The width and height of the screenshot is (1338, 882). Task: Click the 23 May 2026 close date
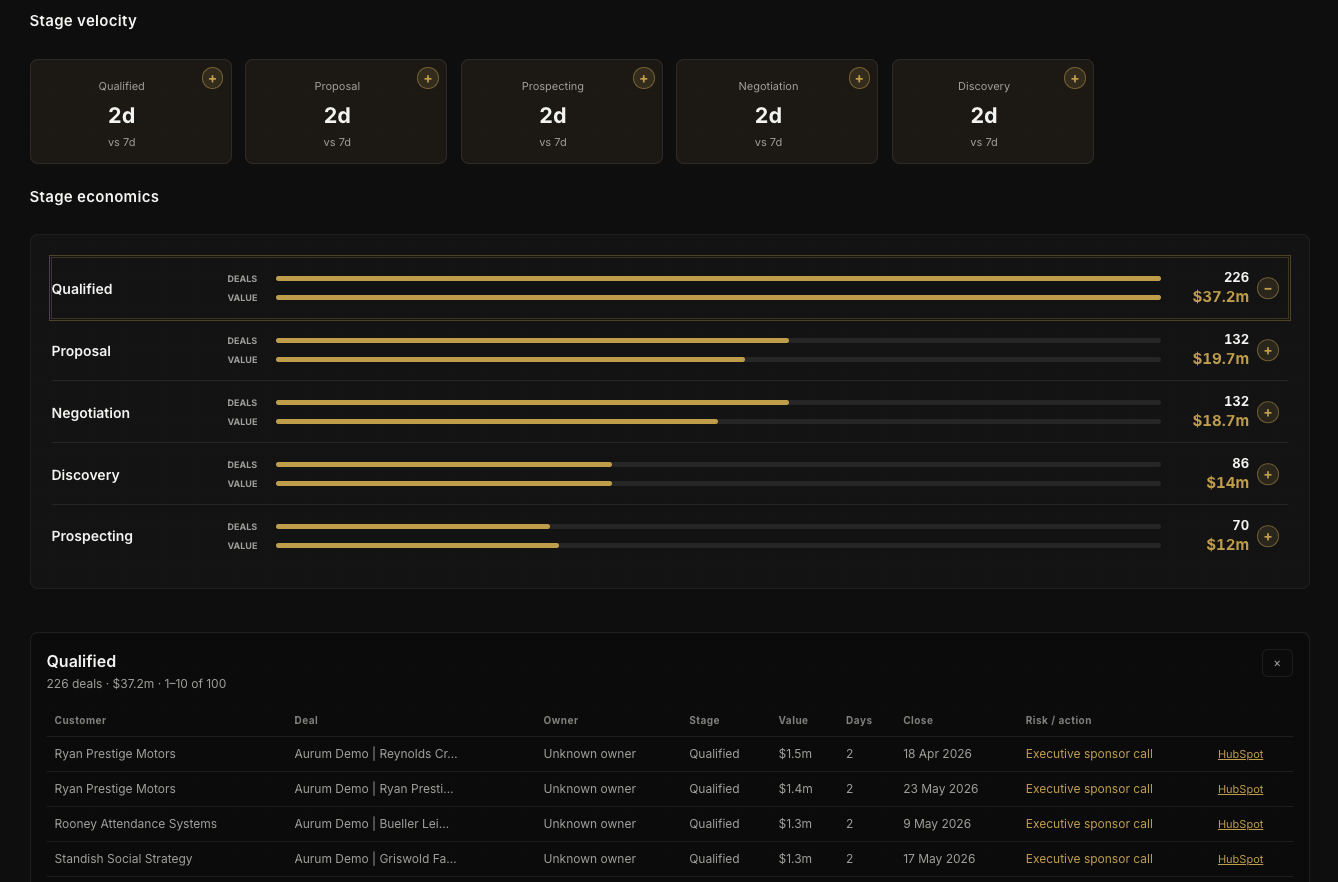[x=940, y=789]
